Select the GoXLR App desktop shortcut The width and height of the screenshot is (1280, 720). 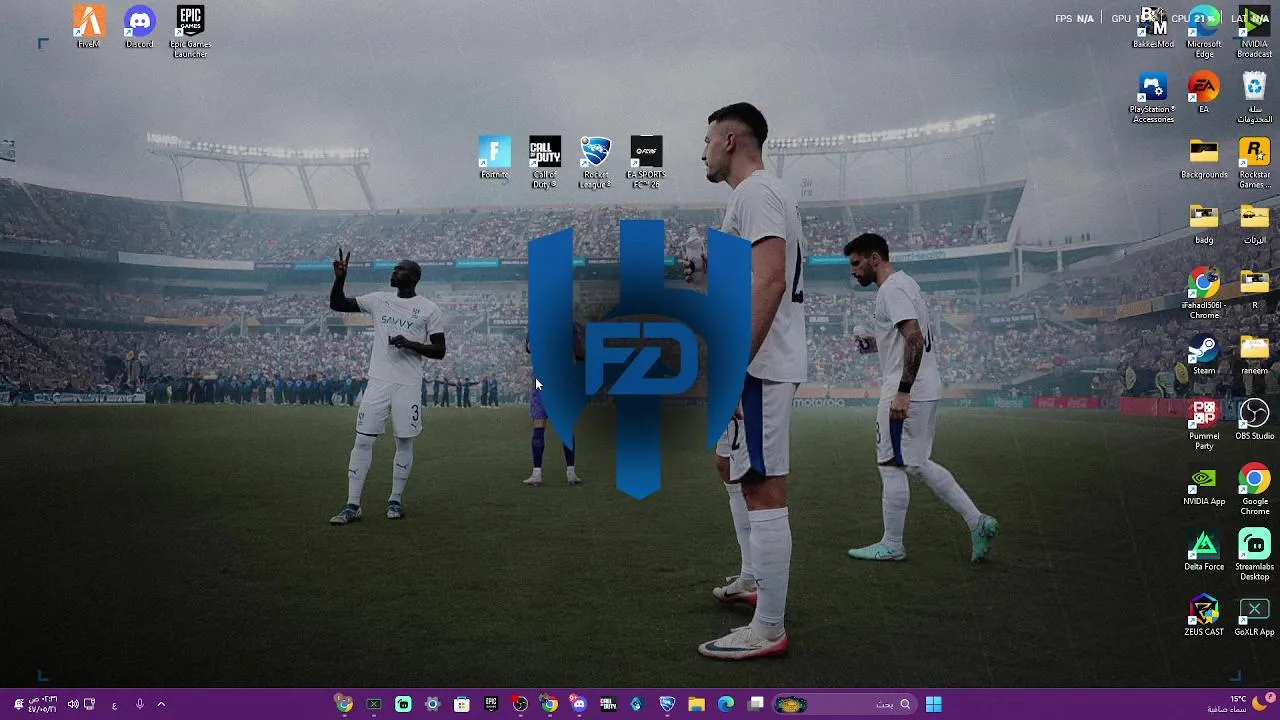[x=1254, y=615]
